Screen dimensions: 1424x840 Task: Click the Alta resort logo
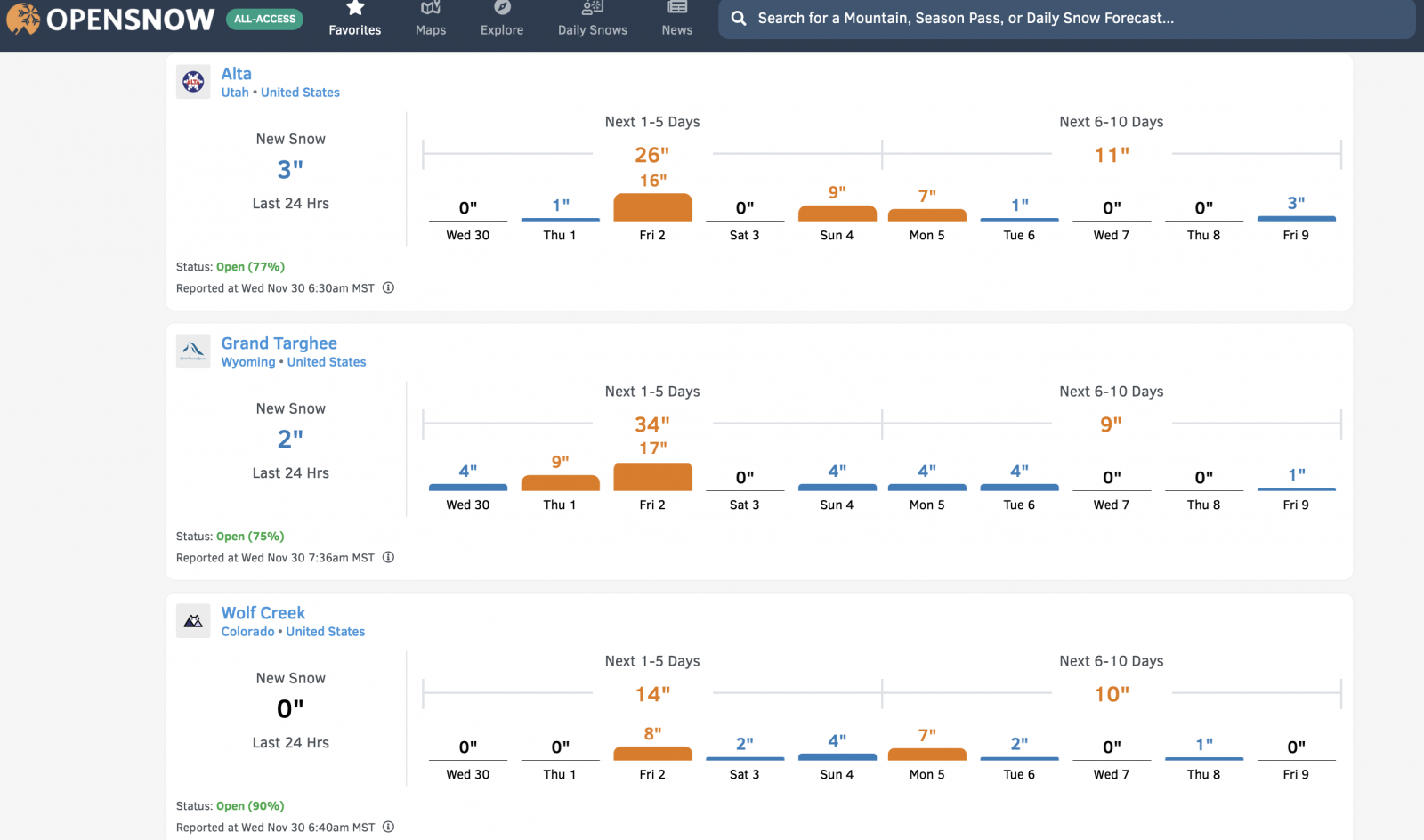click(x=193, y=82)
